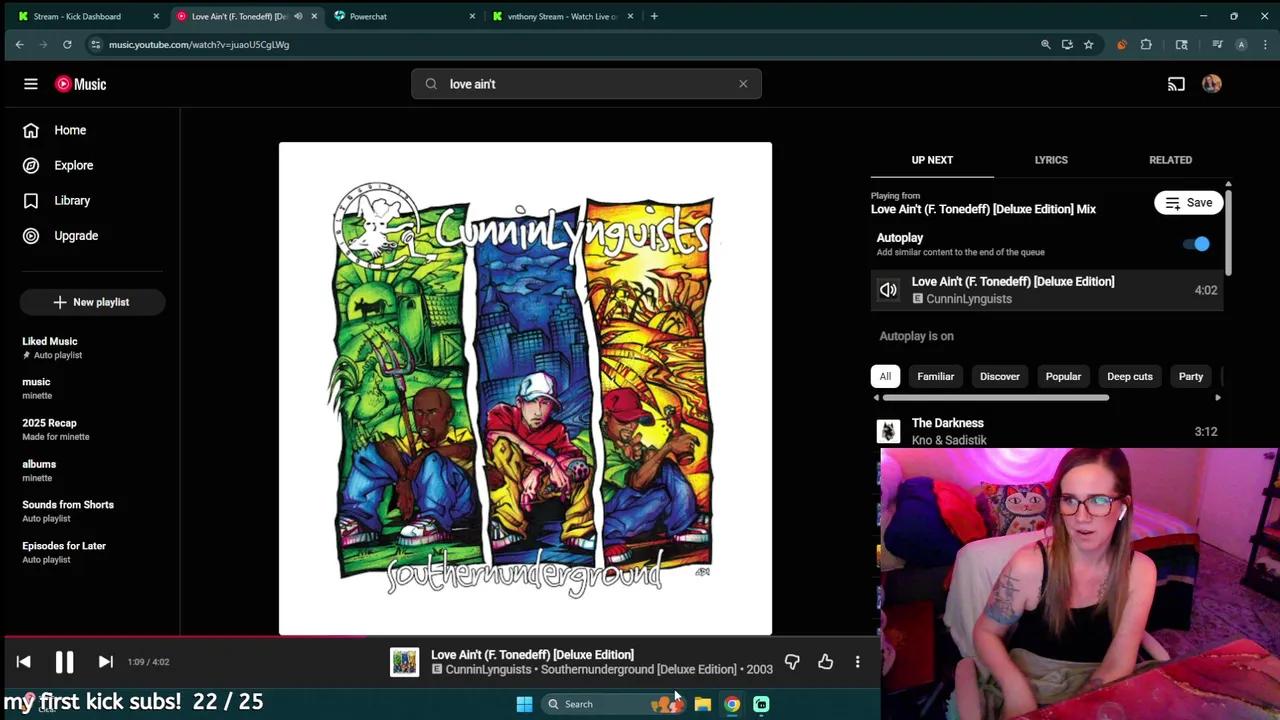
Task: Click the search field containing 'love ain't'
Action: click(x=585, y=84)
